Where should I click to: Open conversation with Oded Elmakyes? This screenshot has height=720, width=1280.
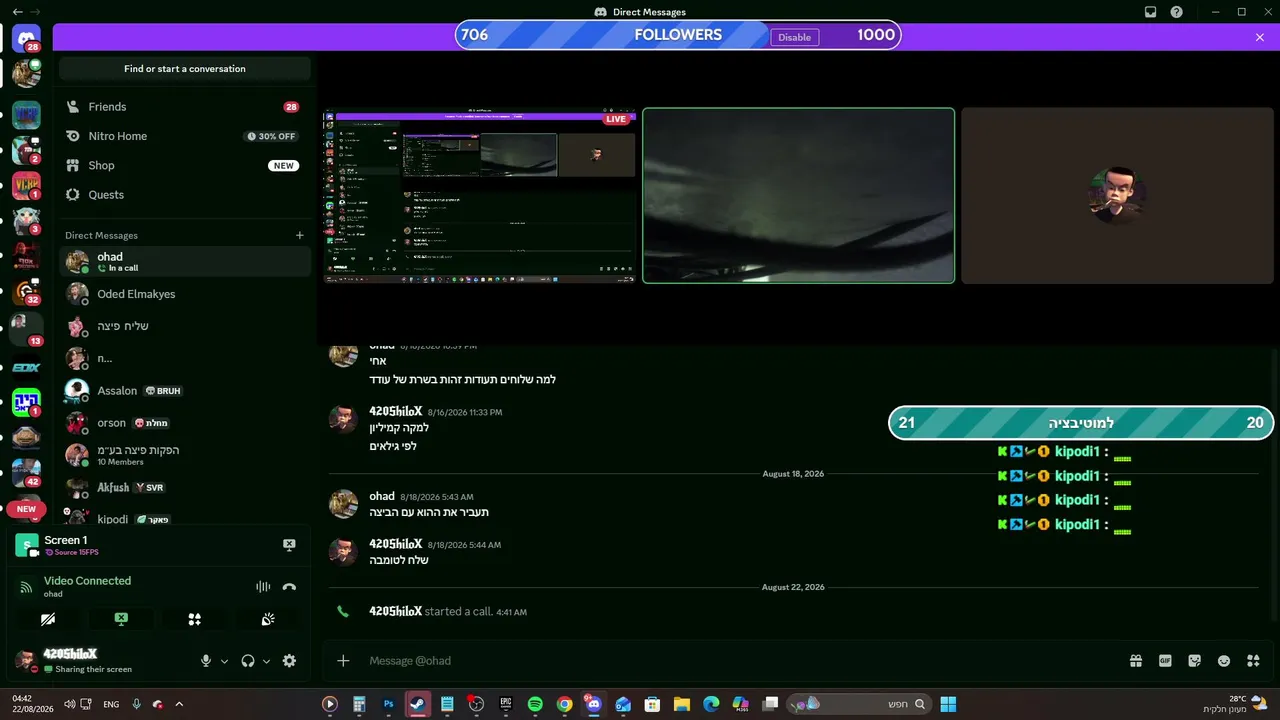click(x=184, y=294)
